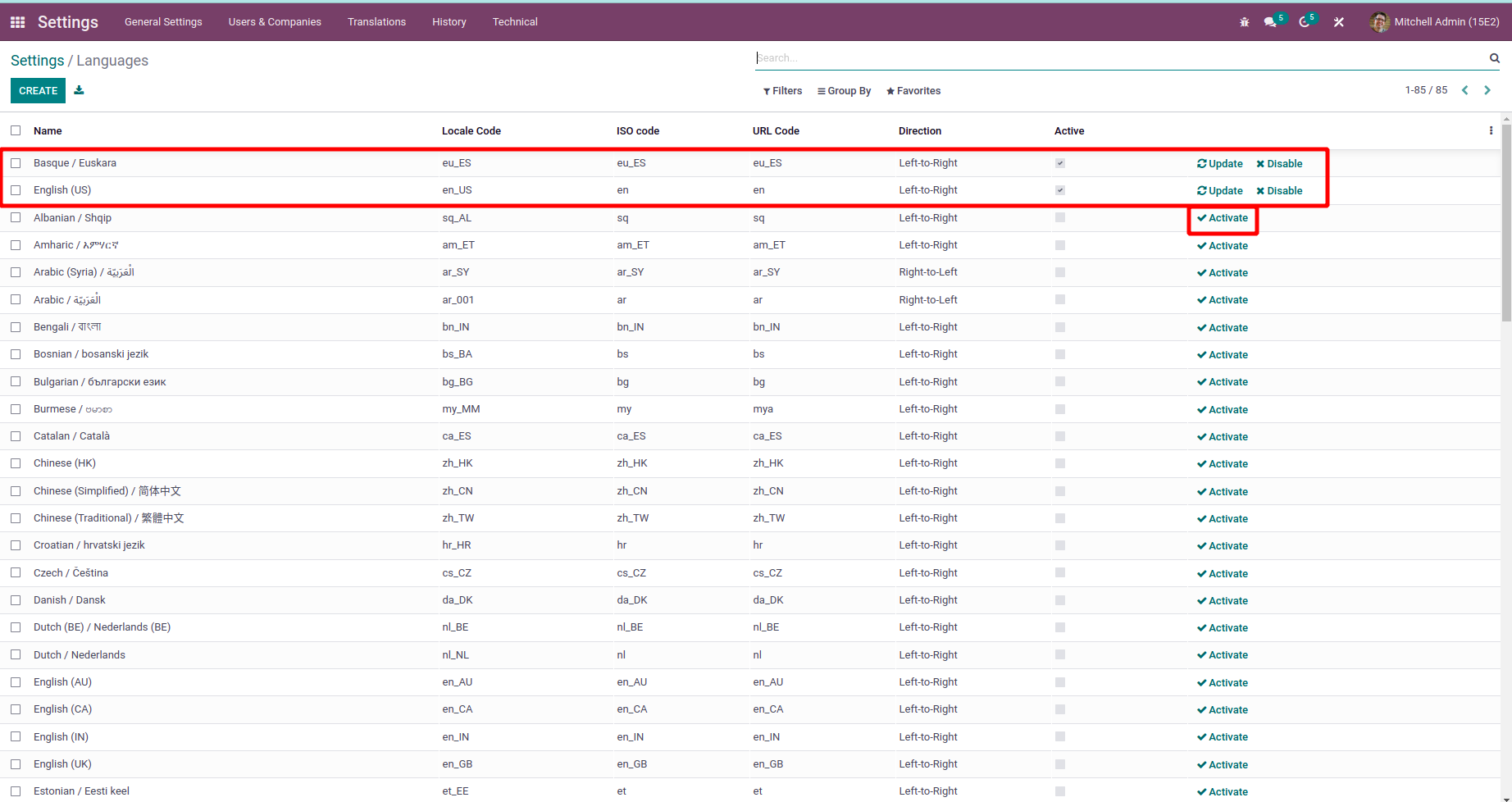Activate Dutch / Nederlands language
Viewport: 1512px width, 802px height.
point(1223,655)
